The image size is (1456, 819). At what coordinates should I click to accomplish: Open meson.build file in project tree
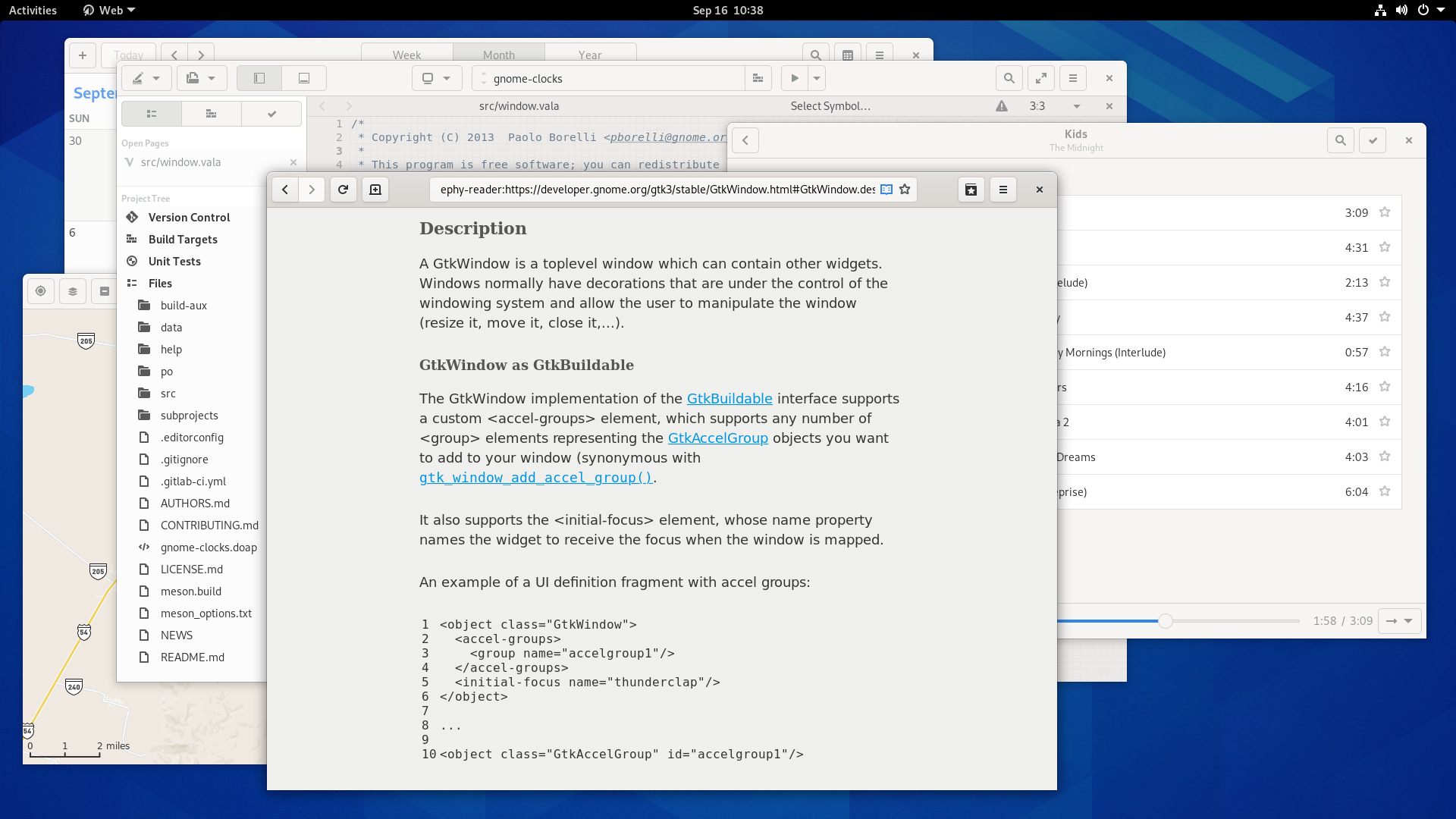click(190, 591)
